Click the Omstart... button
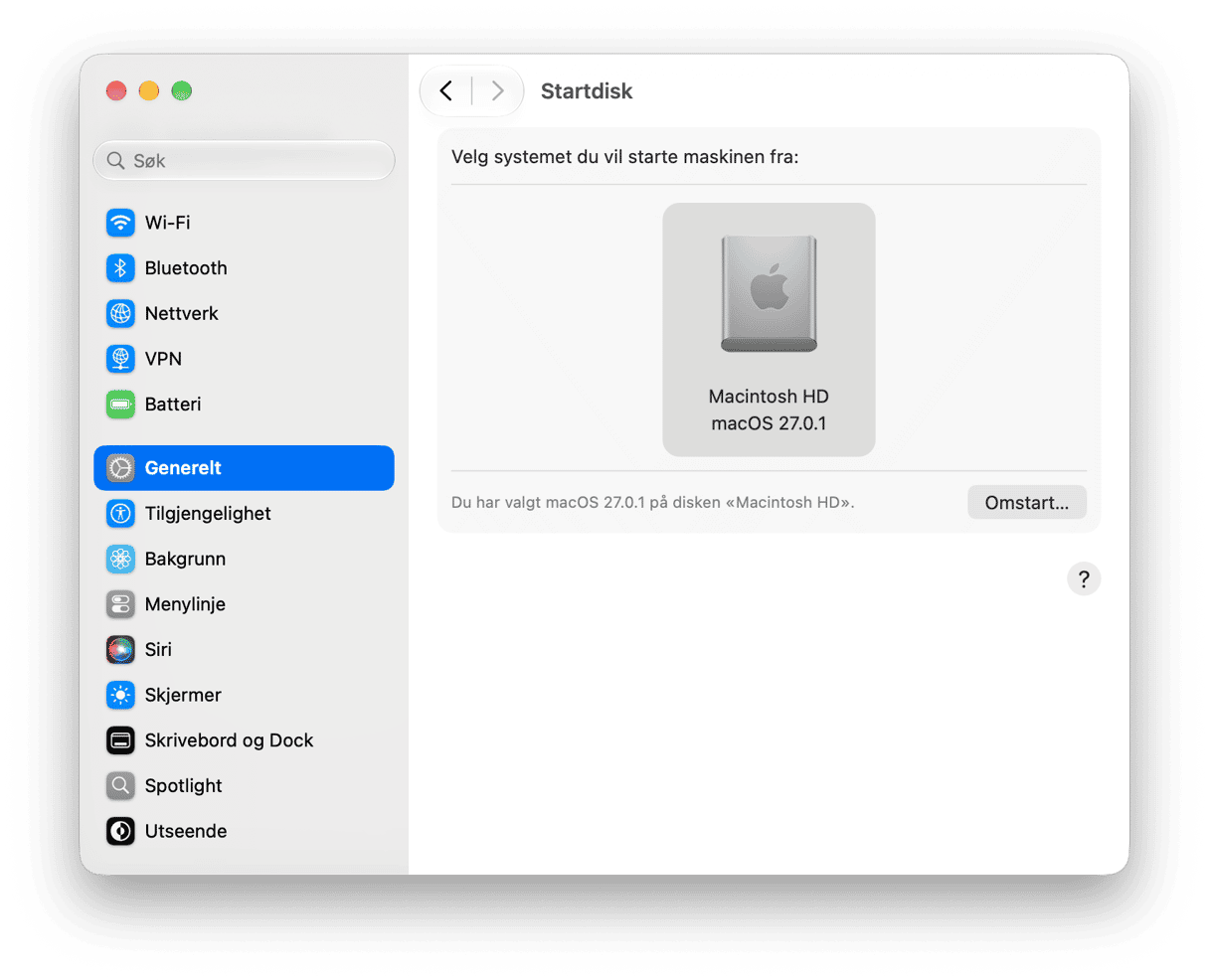Viewport: 1209px width, 980px height. (1027, 503)
